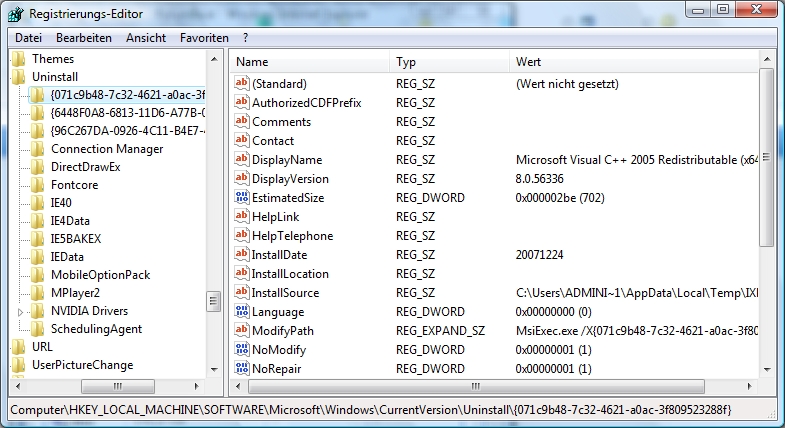The height and width of the screenshot is (428, 785).
Task: Click values pane scroll-right arrow
Action: (x=749, y=386)
